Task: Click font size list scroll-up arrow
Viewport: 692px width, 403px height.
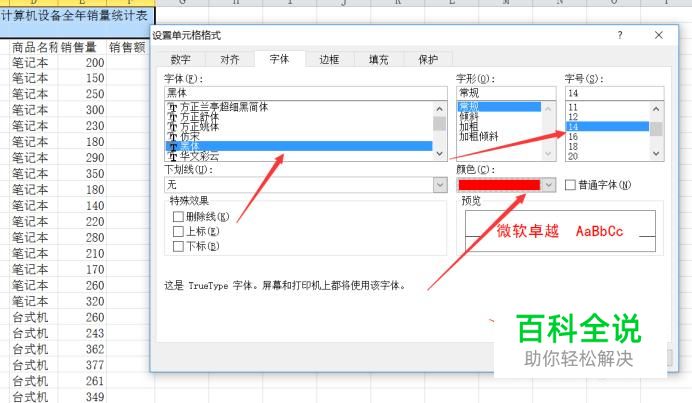Action: tap(656, 109)
